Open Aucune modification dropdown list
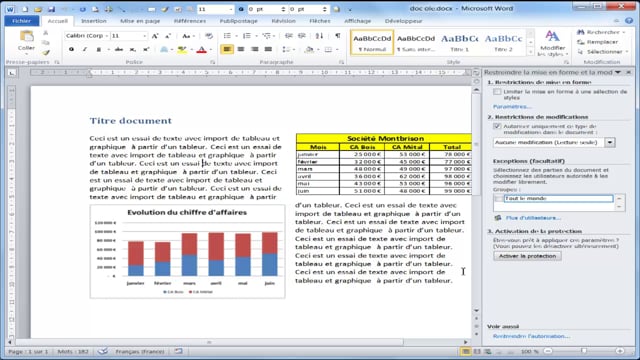 pyautogui.click(x=610, y=142)
